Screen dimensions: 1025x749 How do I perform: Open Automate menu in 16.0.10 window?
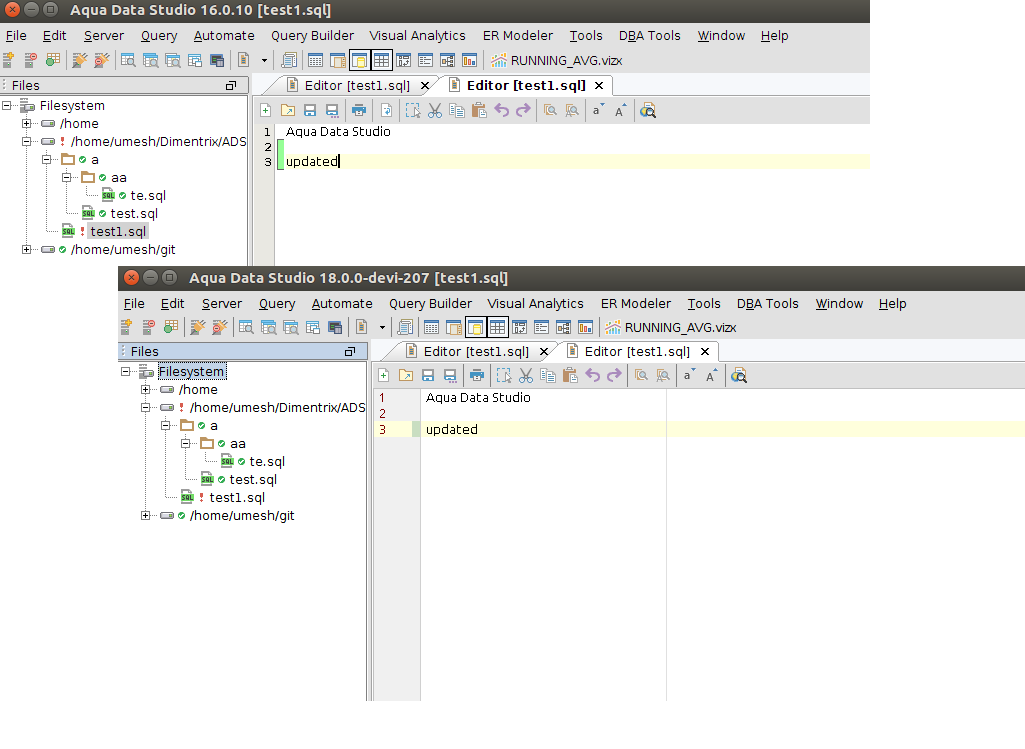coord(224,36)
